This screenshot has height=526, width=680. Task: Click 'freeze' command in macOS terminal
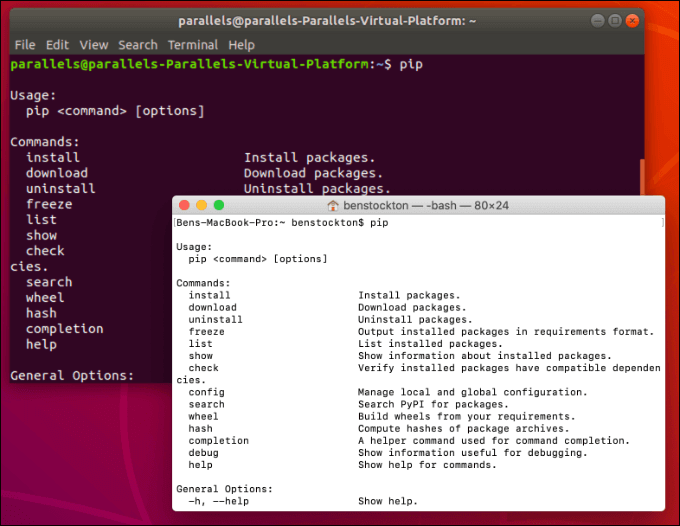pyautogui.click(x=206, y=332)
